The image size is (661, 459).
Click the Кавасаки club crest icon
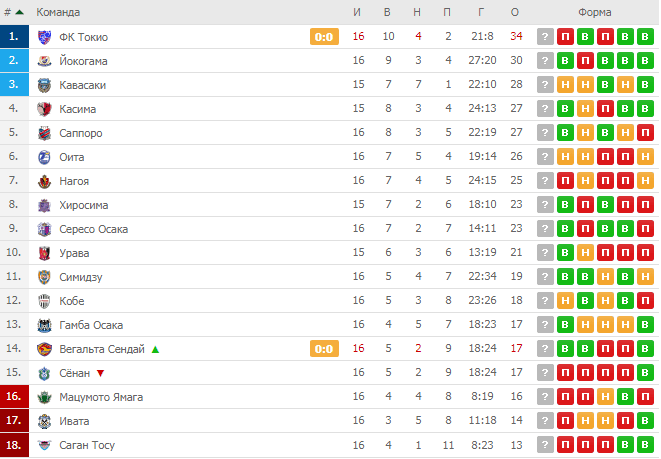coord(44,85)
